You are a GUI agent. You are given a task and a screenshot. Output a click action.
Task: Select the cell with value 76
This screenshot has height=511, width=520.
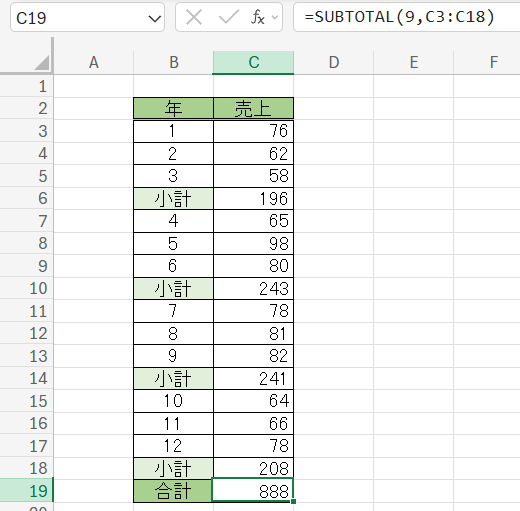click(x=253, y=131)
